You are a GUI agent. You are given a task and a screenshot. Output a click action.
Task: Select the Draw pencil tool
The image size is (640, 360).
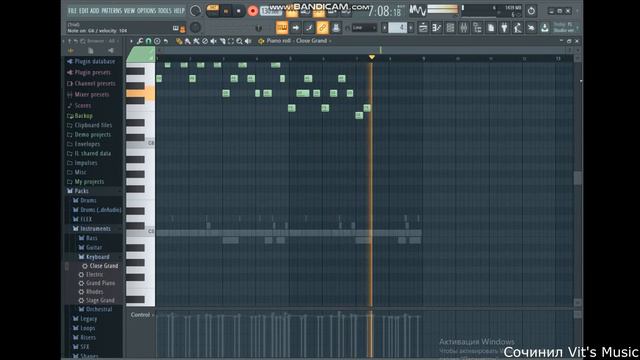point(179,41)
